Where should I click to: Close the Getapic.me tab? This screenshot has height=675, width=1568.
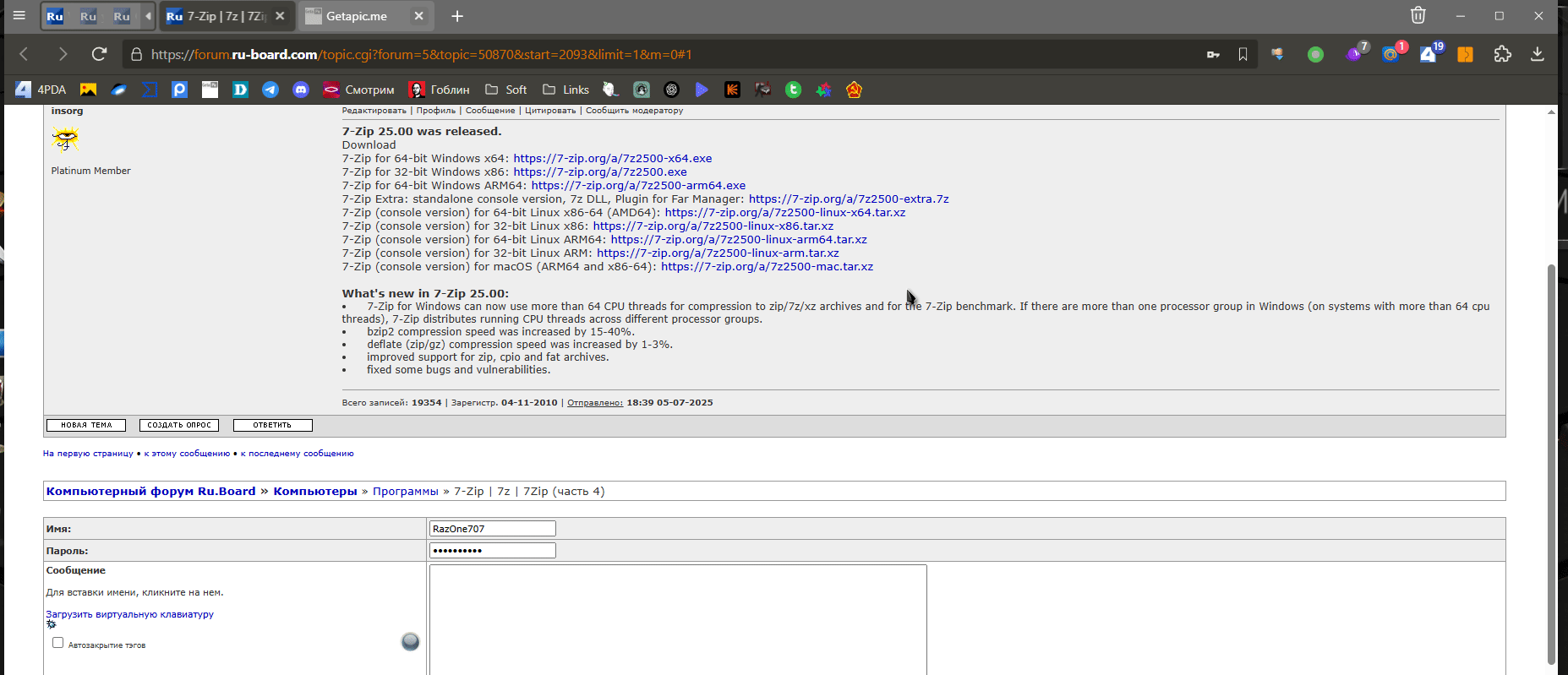tap(418, 16)
